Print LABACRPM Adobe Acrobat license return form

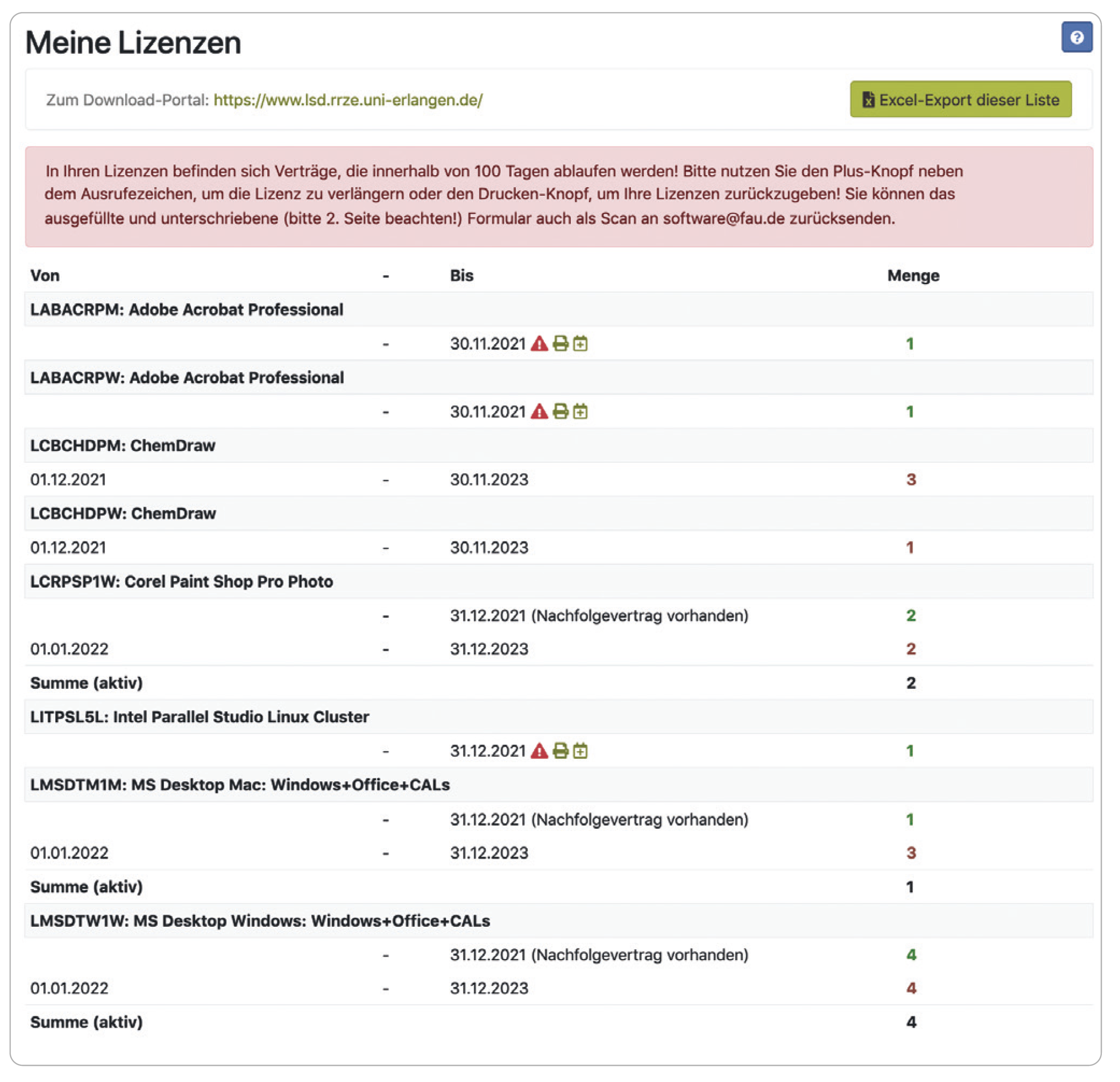click(560, 344)
